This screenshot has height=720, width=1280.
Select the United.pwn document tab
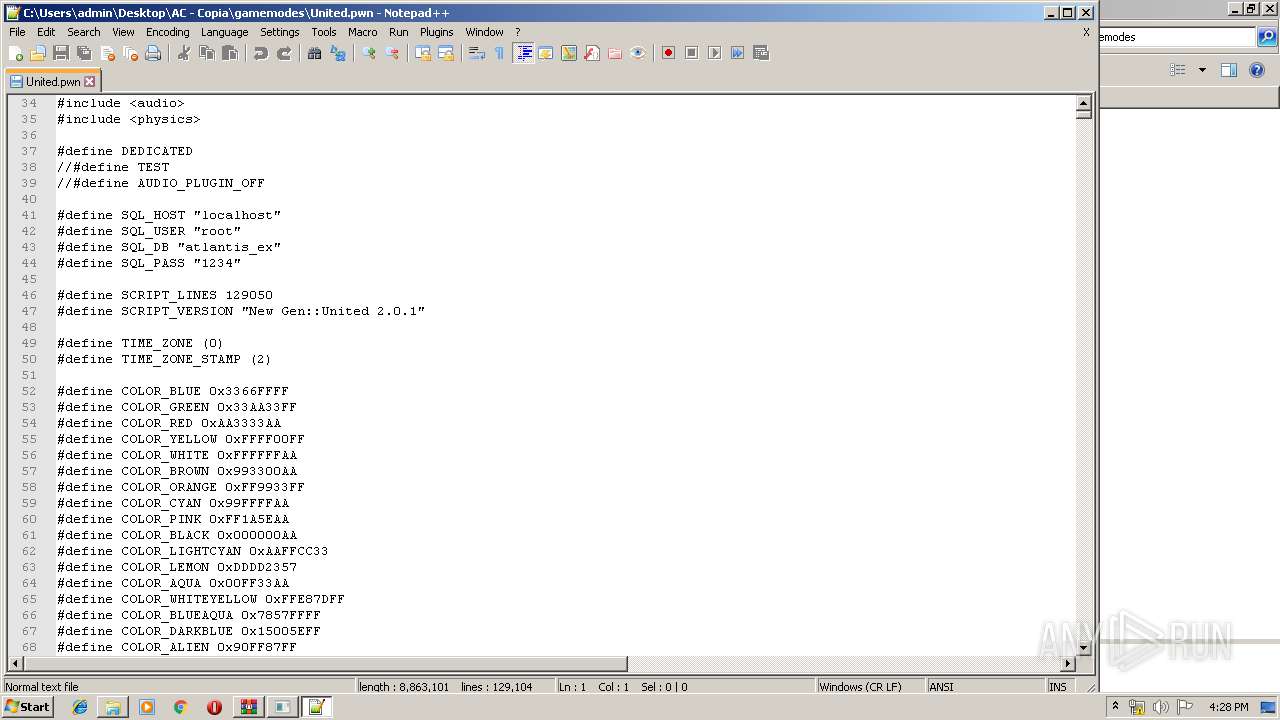52,82
